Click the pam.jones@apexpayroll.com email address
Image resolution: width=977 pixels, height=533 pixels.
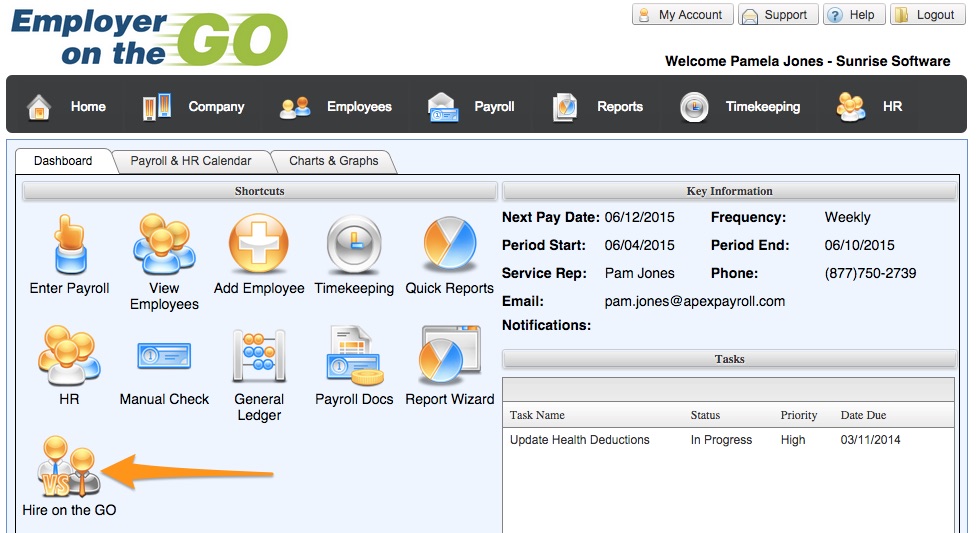[x=695, y=301]
